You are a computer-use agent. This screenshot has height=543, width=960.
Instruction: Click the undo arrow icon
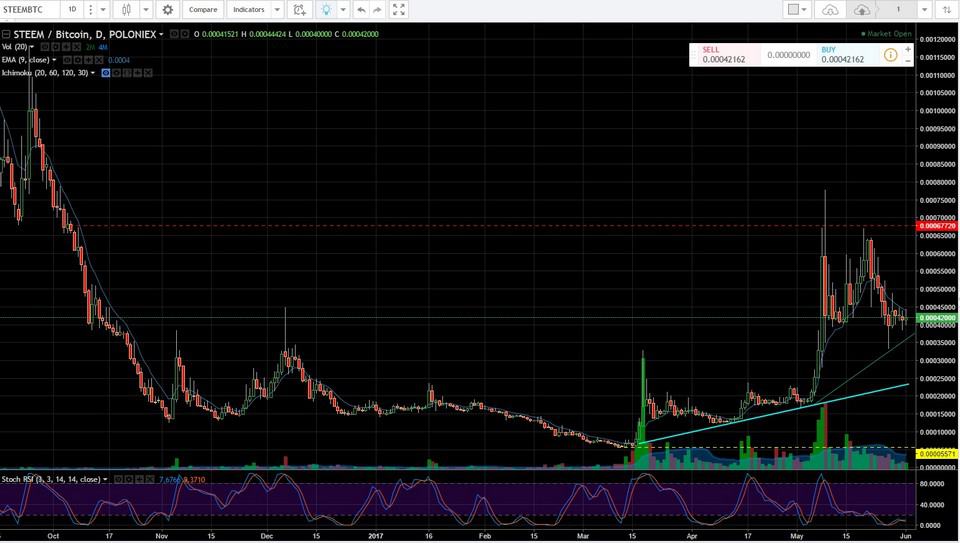tap(361, 10)
